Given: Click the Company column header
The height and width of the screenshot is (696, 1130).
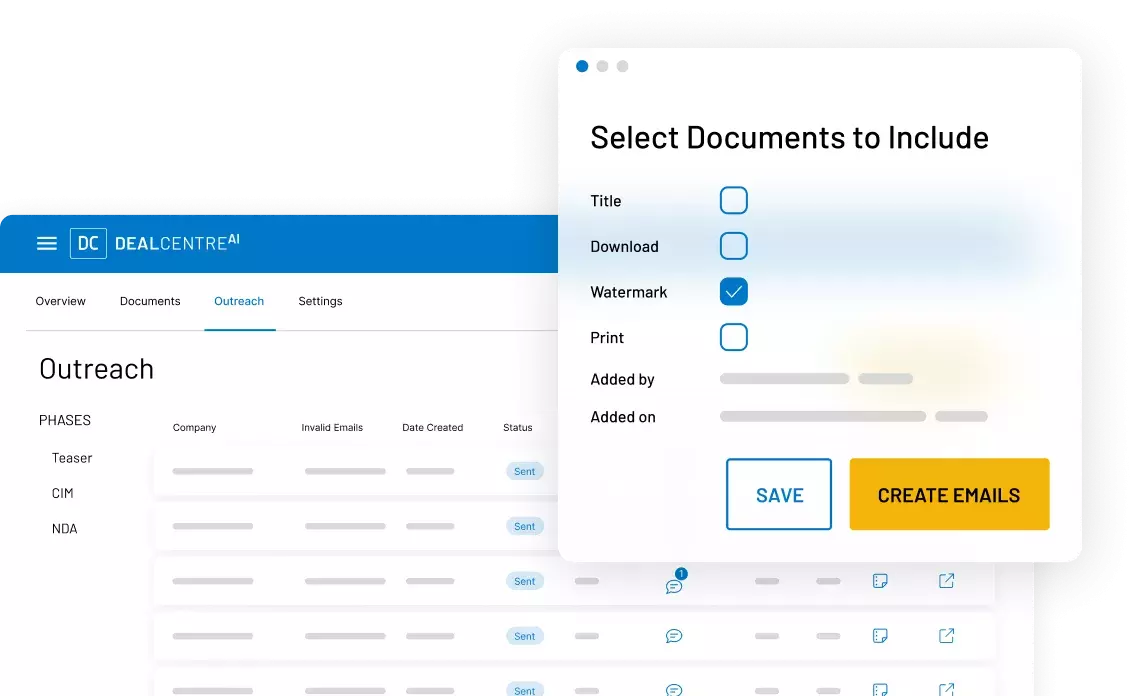Looking at the screenshot, I should click(x=195, y=427).
